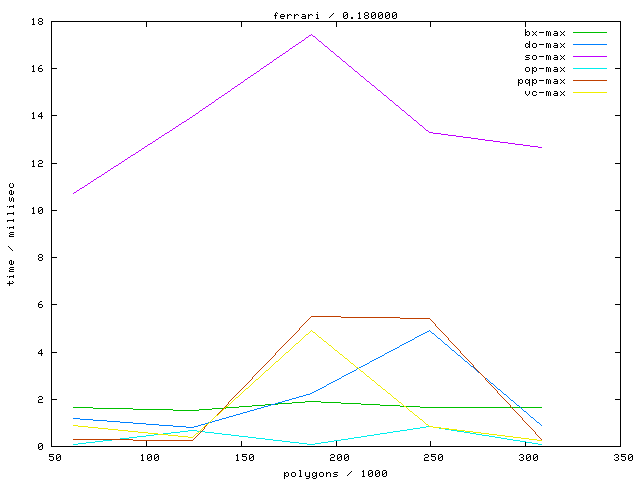Click the peak of the purple so-max line
The height and width of the screenshot is (480, 640).
pyautogui.click(x=311, y=34)
